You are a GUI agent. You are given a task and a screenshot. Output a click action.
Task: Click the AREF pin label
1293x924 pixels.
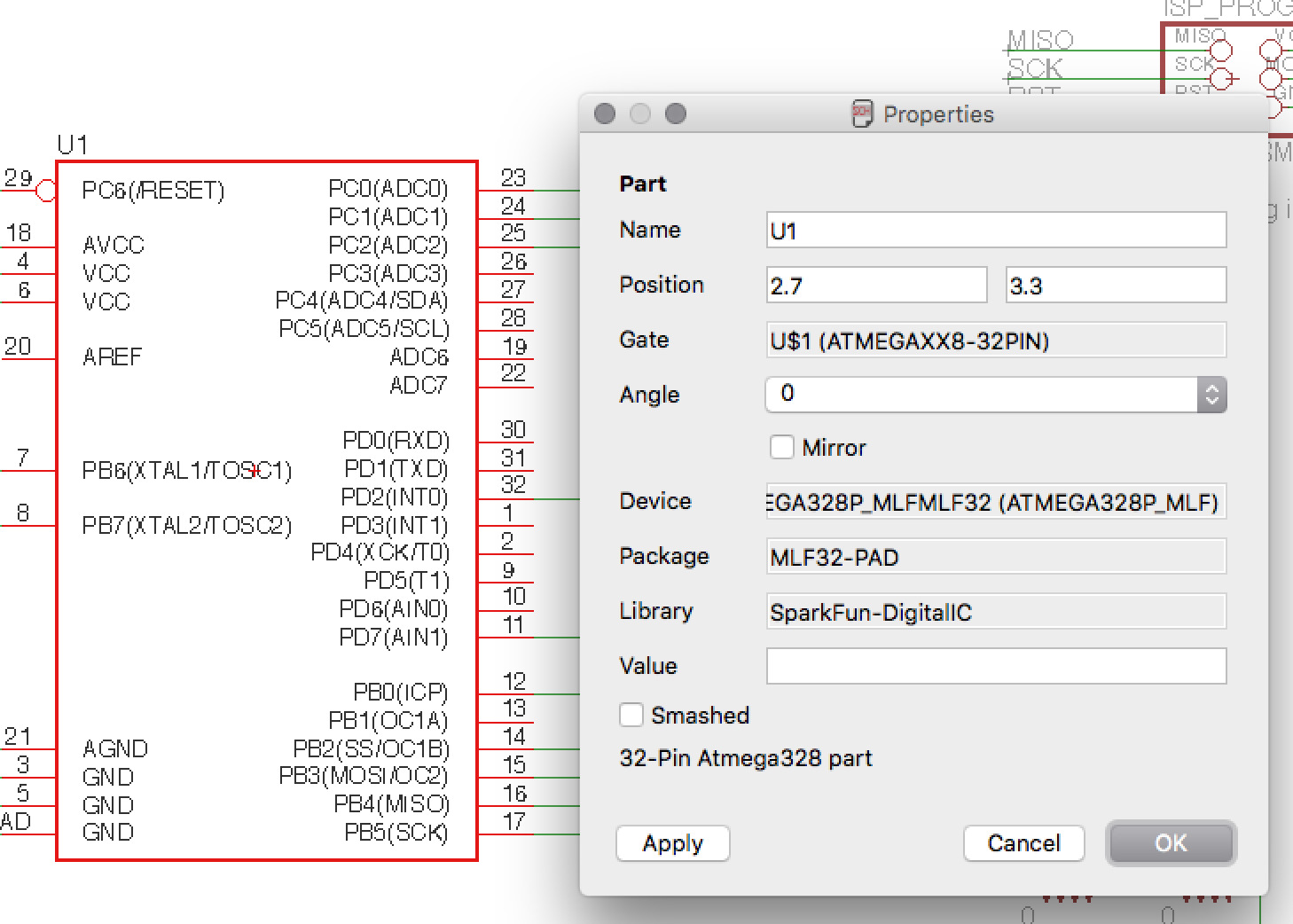pos(112,356)
